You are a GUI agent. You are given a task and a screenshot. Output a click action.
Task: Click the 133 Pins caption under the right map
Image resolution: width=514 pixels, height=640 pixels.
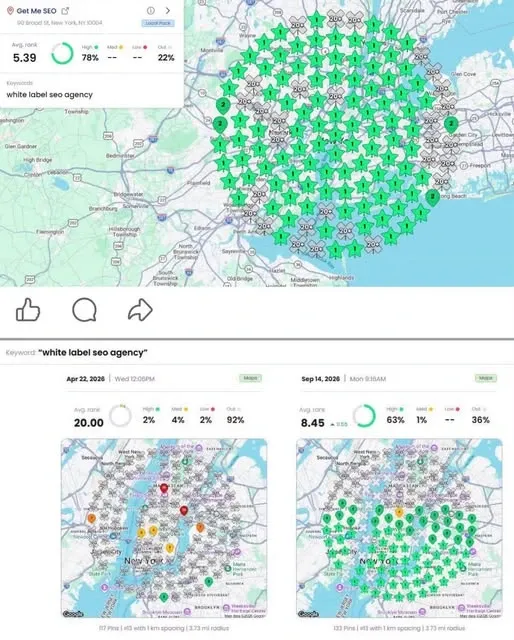399,628
